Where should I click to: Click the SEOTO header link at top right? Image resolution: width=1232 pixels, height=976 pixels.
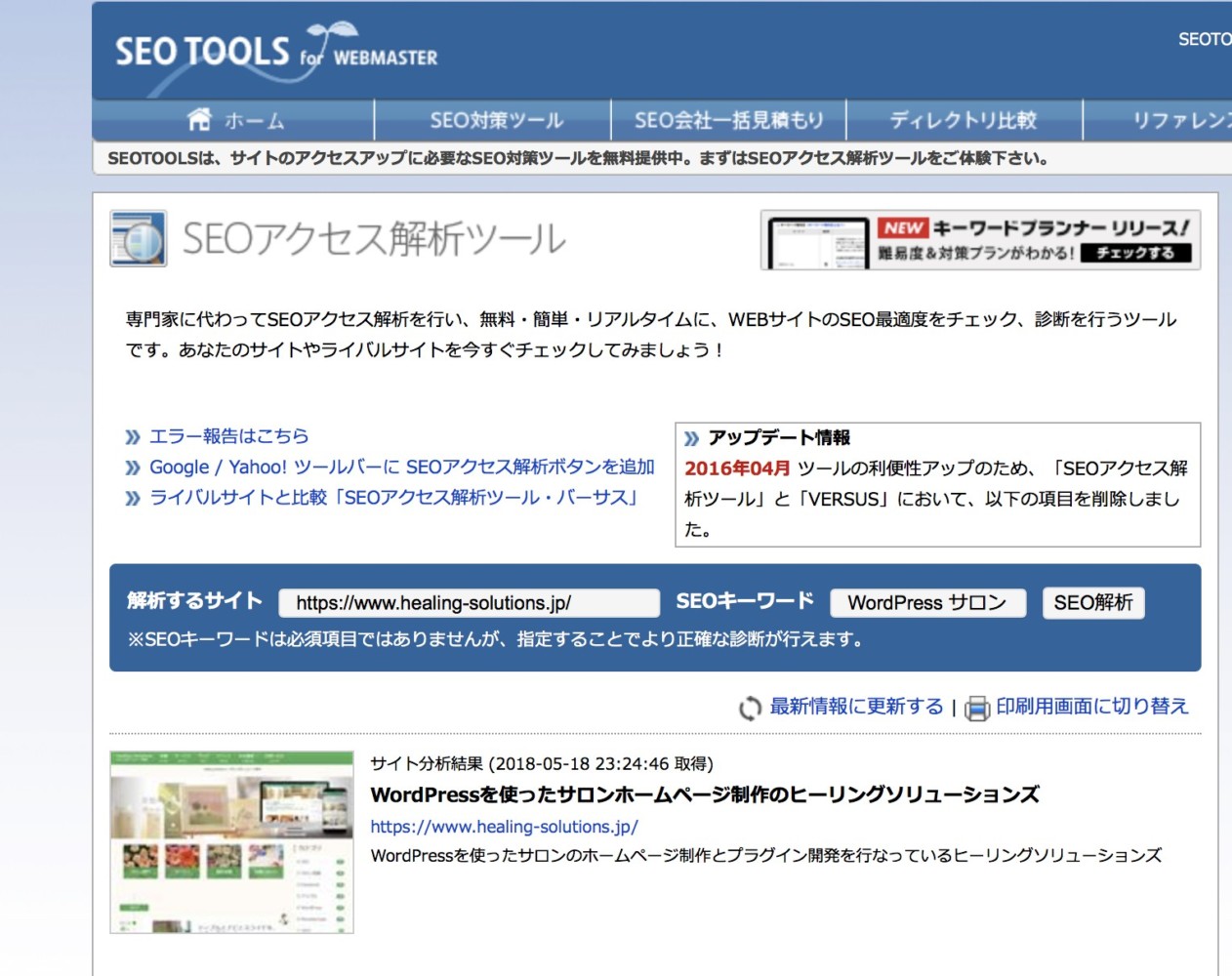(x=1205, y=39)
